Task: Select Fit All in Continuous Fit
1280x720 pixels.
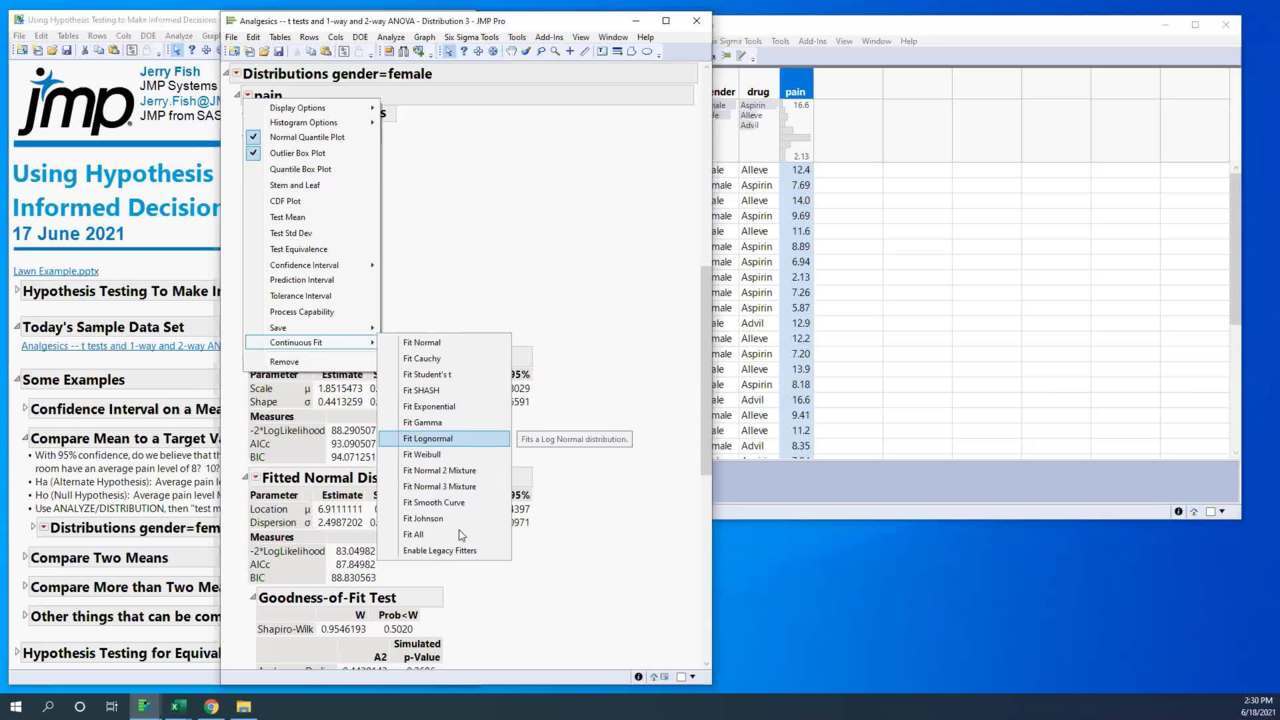Action: [413, 535]
